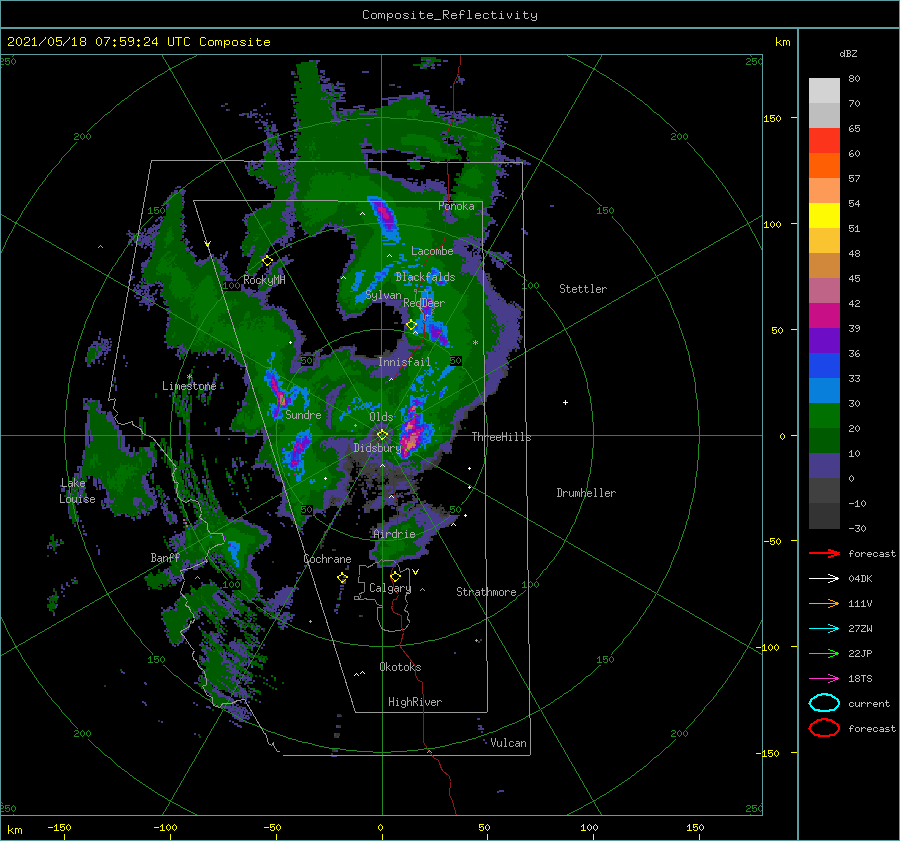Viewport: 900px width, 841px height.
Task: Click the 04DK legend label
Action: tap(860, 578)
